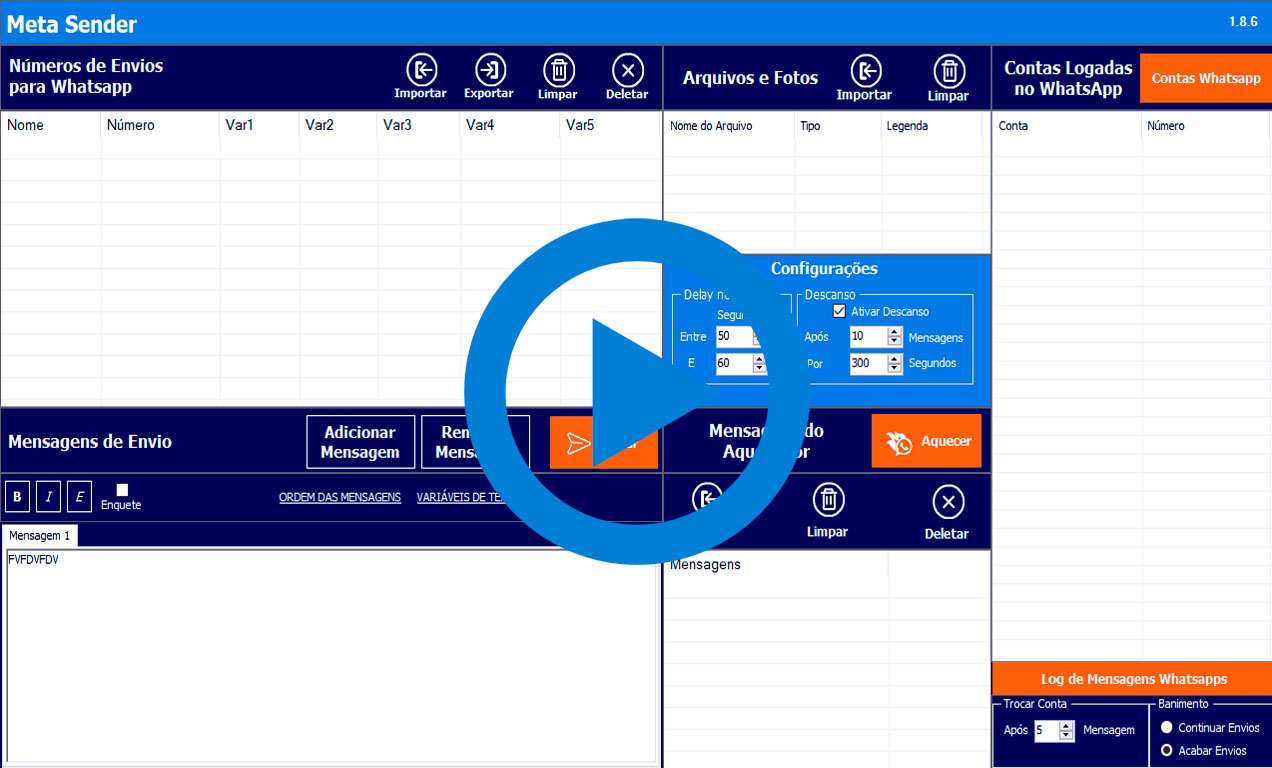The height and width of the screenshot is (768, 1272).
Task: Click the Exportar icon for numbers
Action: (489, 77)
